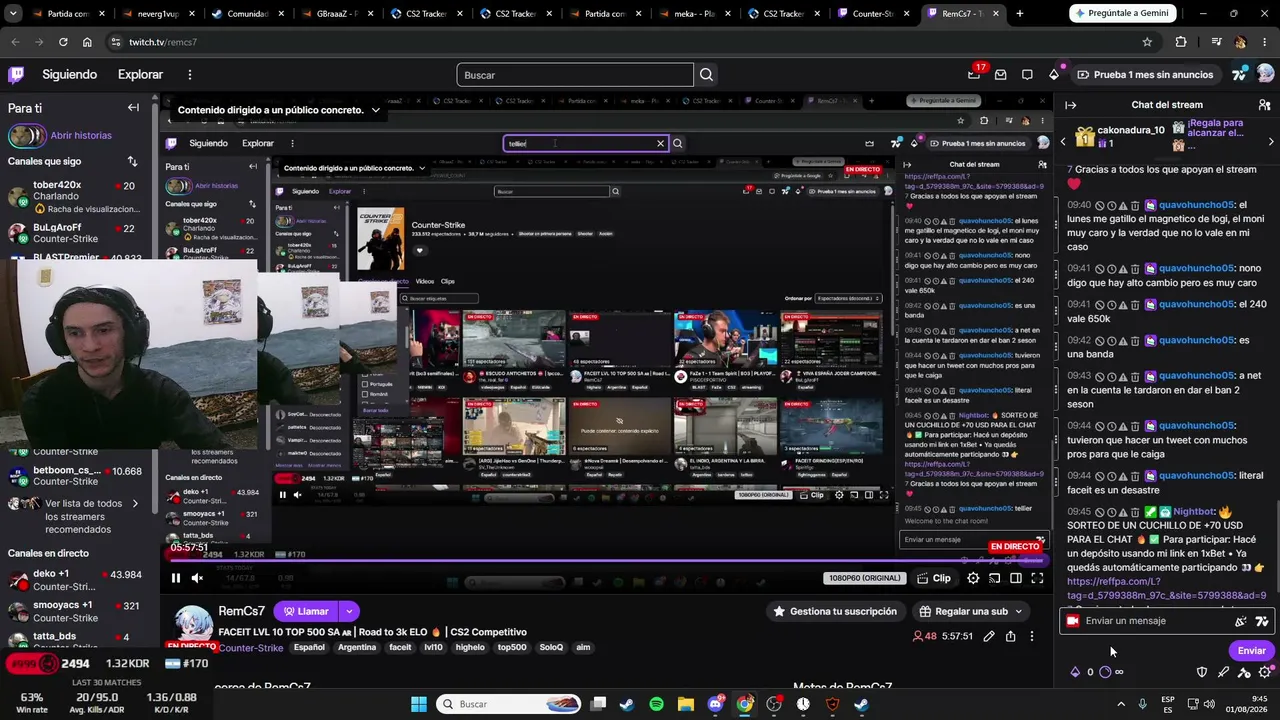Create a Clip of the stream
Image resolution: width=1280 pixels, height=720 pixels.
934,578
